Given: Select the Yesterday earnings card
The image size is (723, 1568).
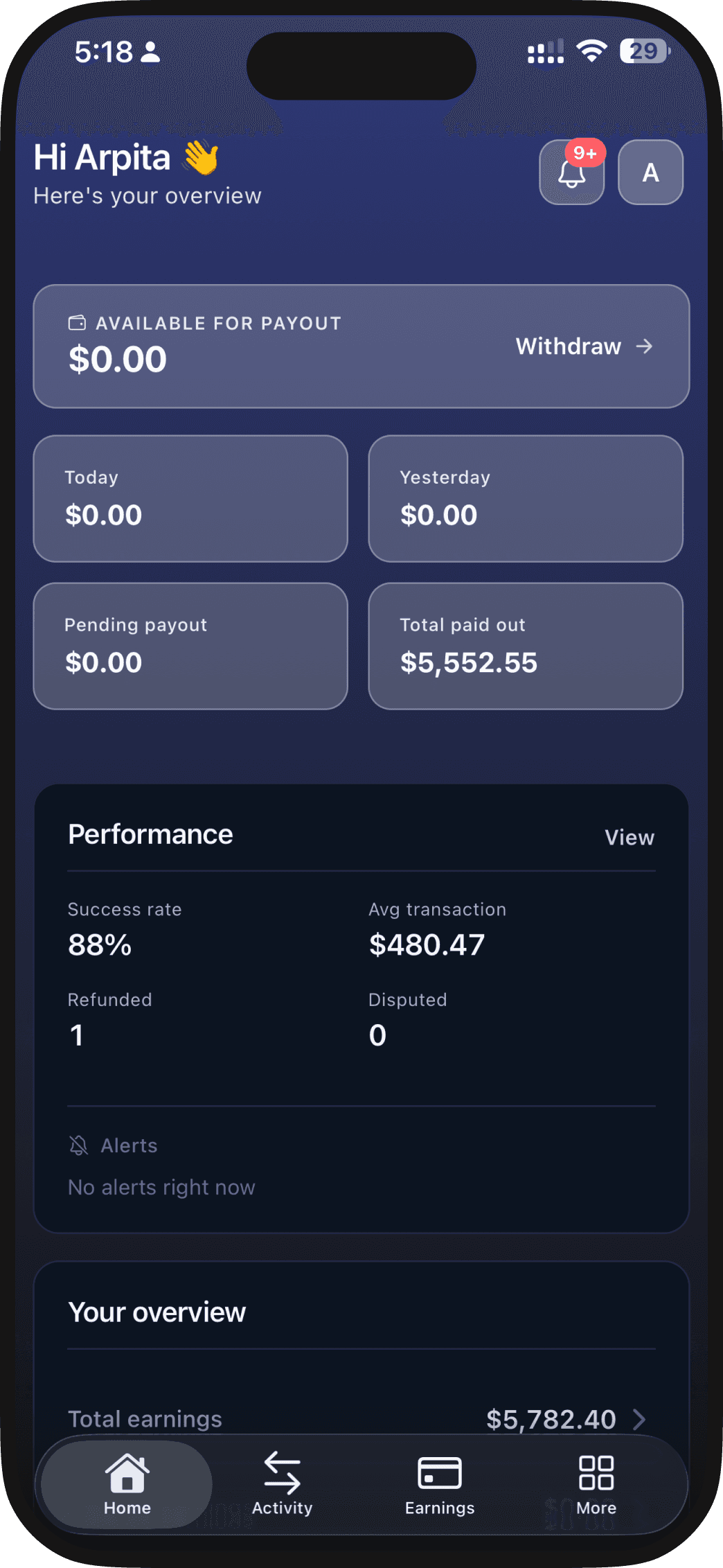Looking at the screenshot, I should coord(526,498).
